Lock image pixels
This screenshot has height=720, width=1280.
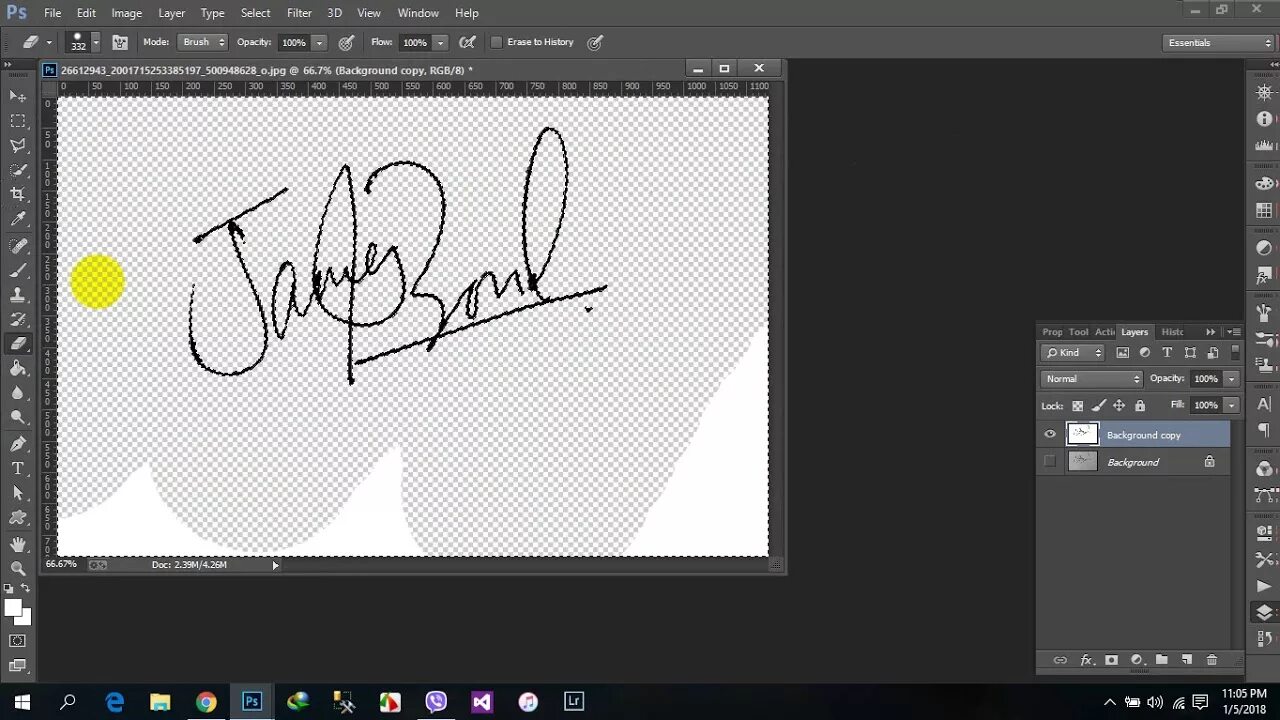coord(1098,406)
